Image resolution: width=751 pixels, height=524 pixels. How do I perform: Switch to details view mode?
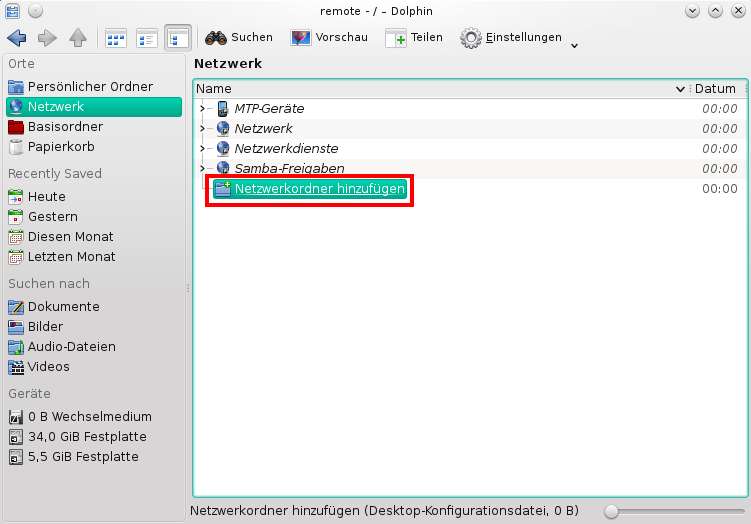point(178,37)
